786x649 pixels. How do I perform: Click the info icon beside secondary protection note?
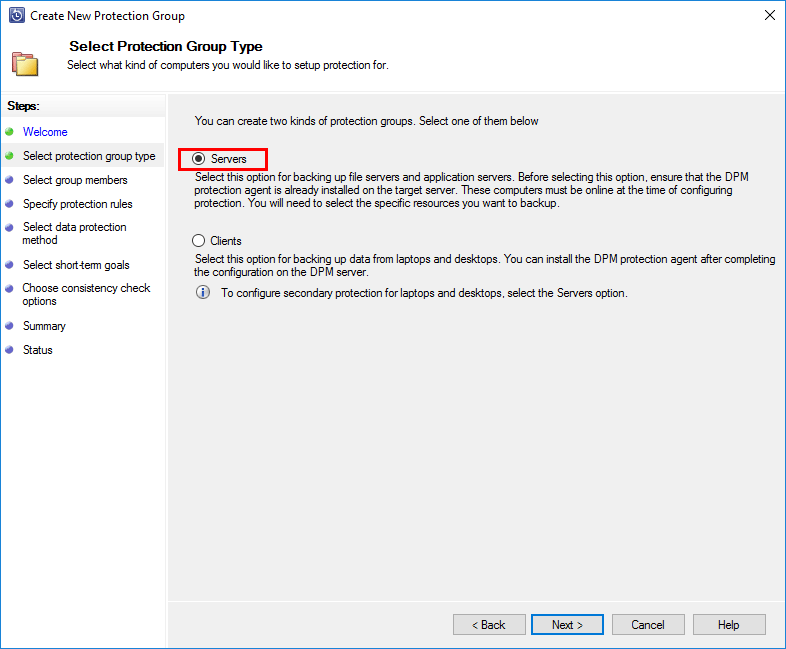pyautogui.click(x=203, y=292)
